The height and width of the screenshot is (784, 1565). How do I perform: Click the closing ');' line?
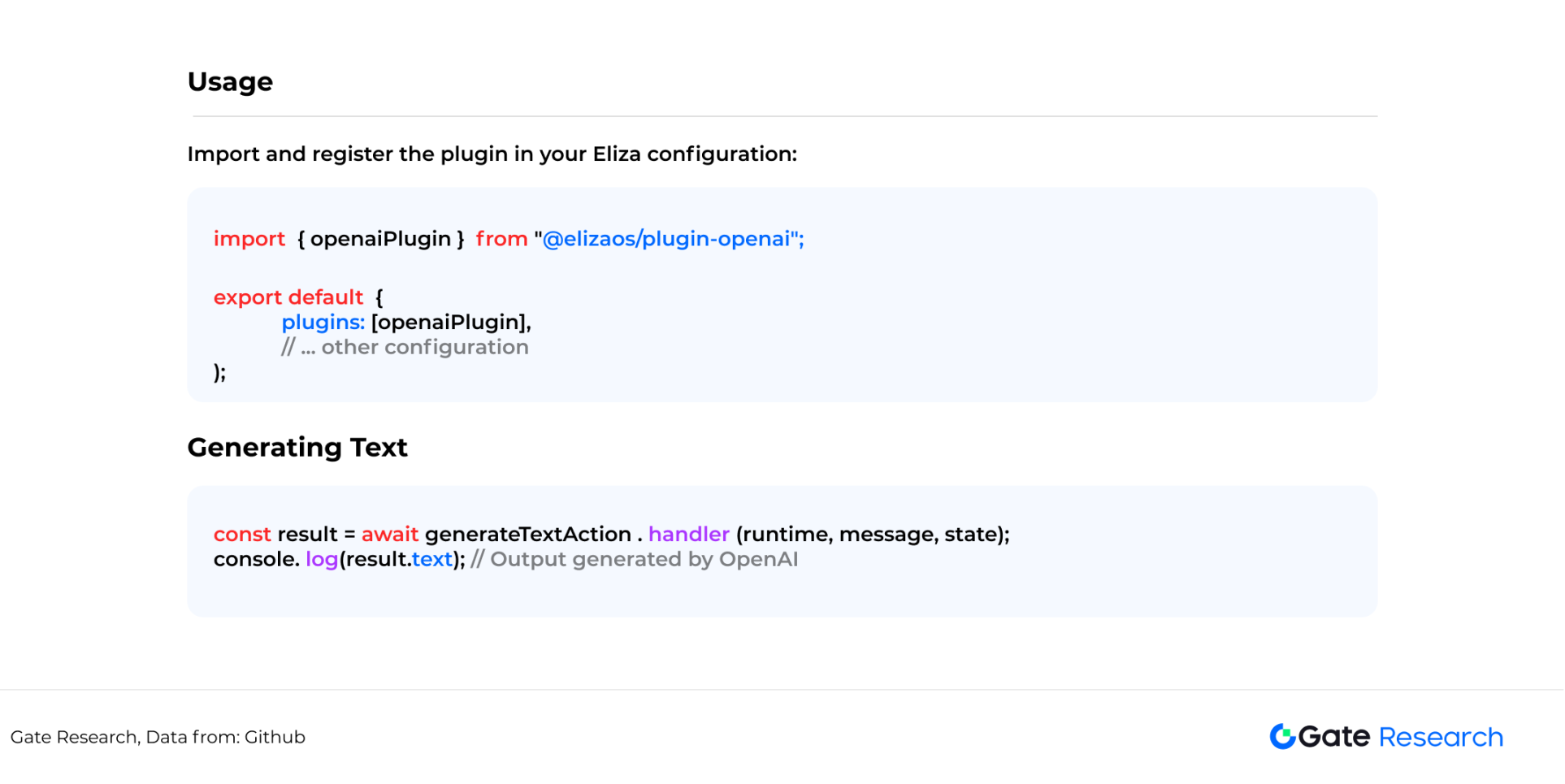(219, 372)
